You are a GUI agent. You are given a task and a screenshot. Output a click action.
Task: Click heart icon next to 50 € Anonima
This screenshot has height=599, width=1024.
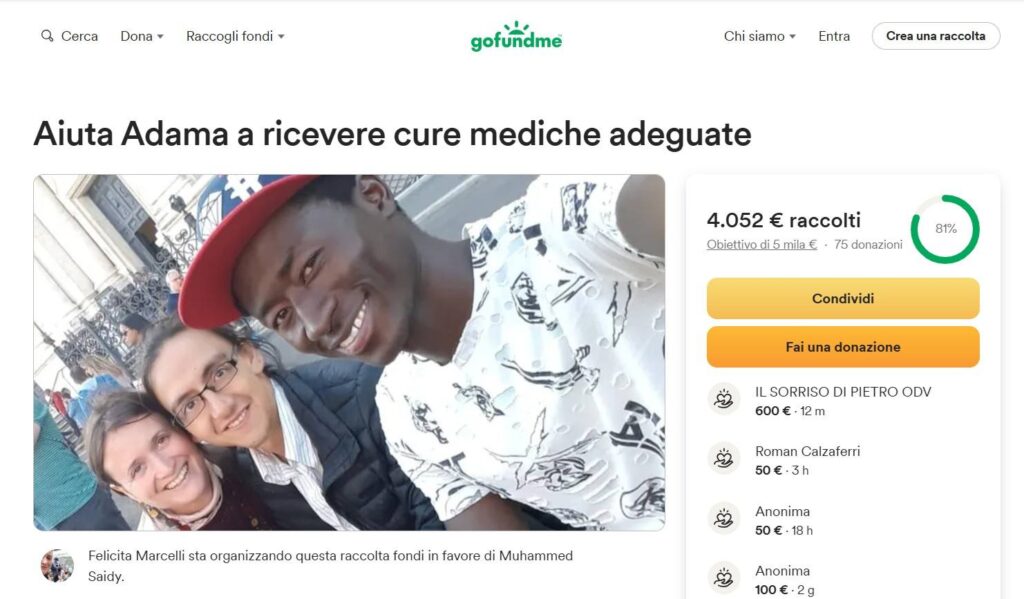click(724, 519)
